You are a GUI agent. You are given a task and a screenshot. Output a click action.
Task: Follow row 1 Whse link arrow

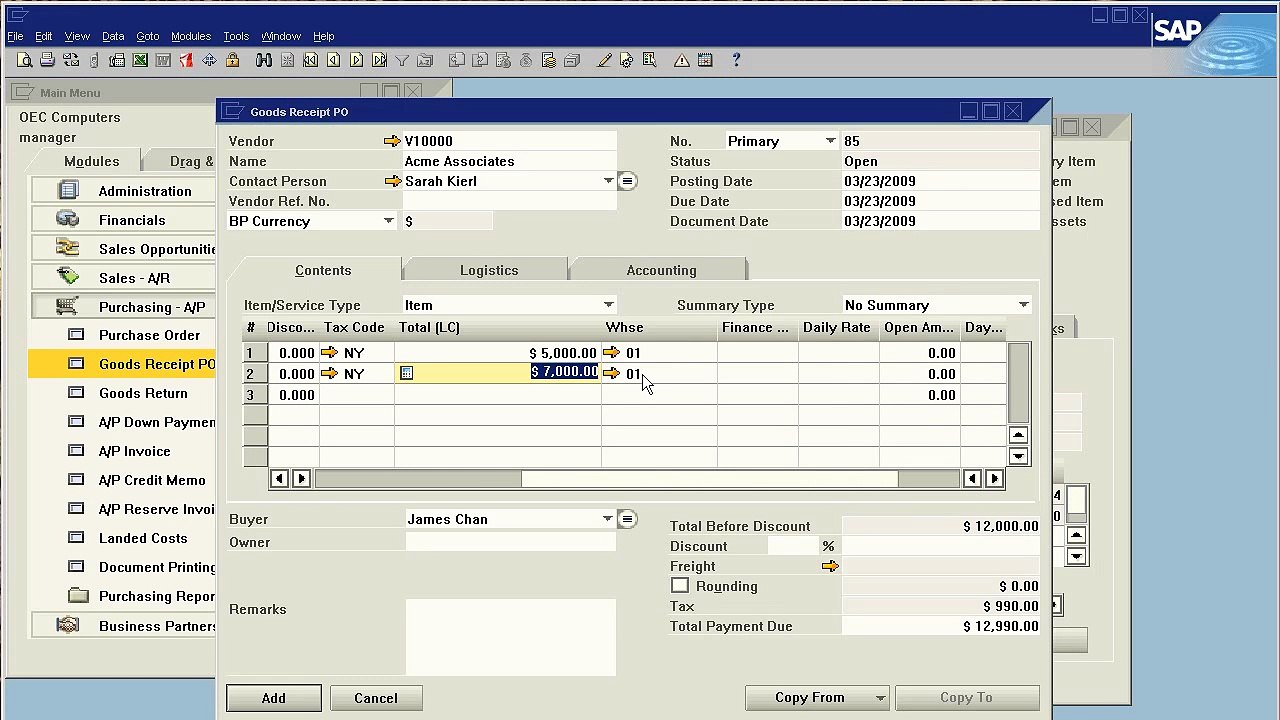click(x=611, y=353)
